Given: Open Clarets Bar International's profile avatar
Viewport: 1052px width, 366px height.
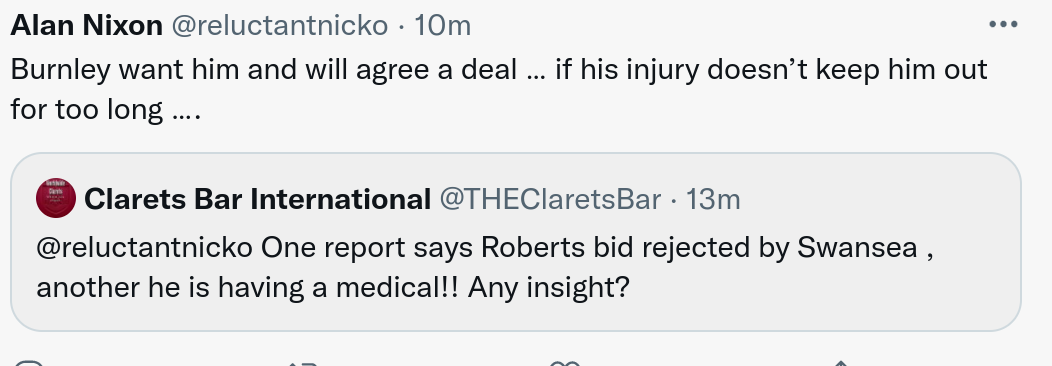Looking at the screenshot, I should point(56,198).
